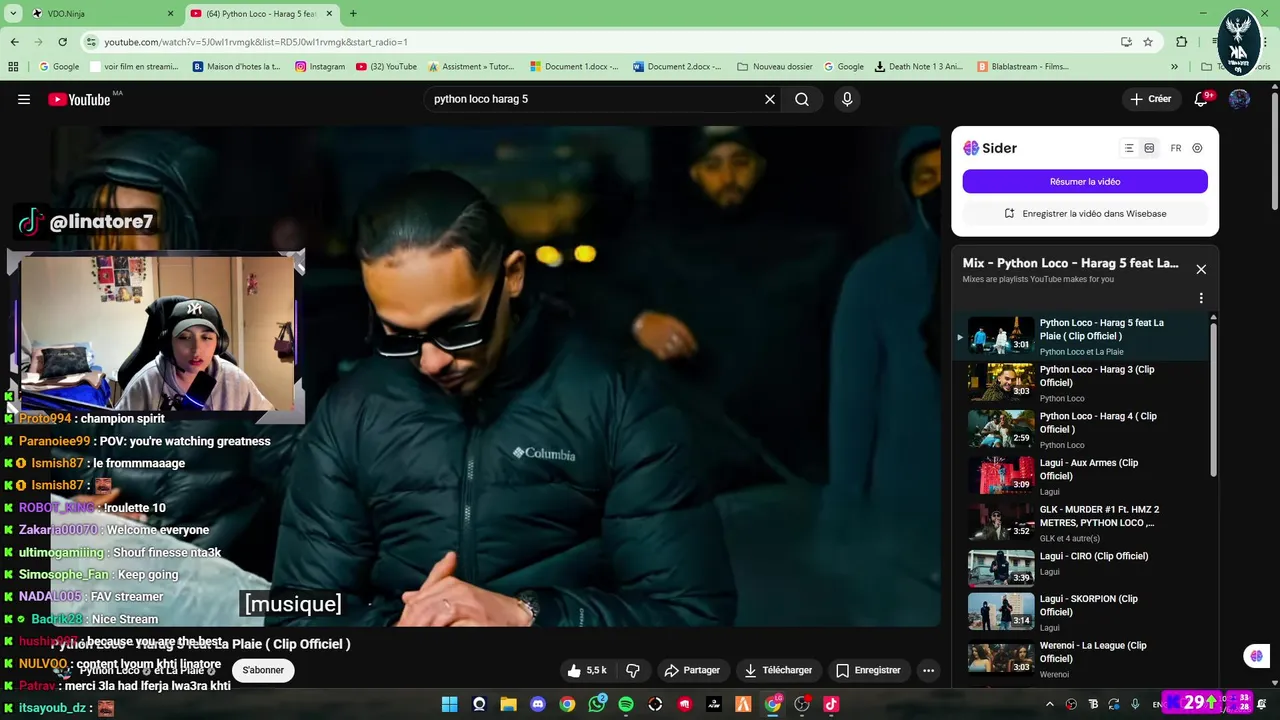
Task: Open the Assistment » Tutor... bookmark
Action: pos(472,67)
